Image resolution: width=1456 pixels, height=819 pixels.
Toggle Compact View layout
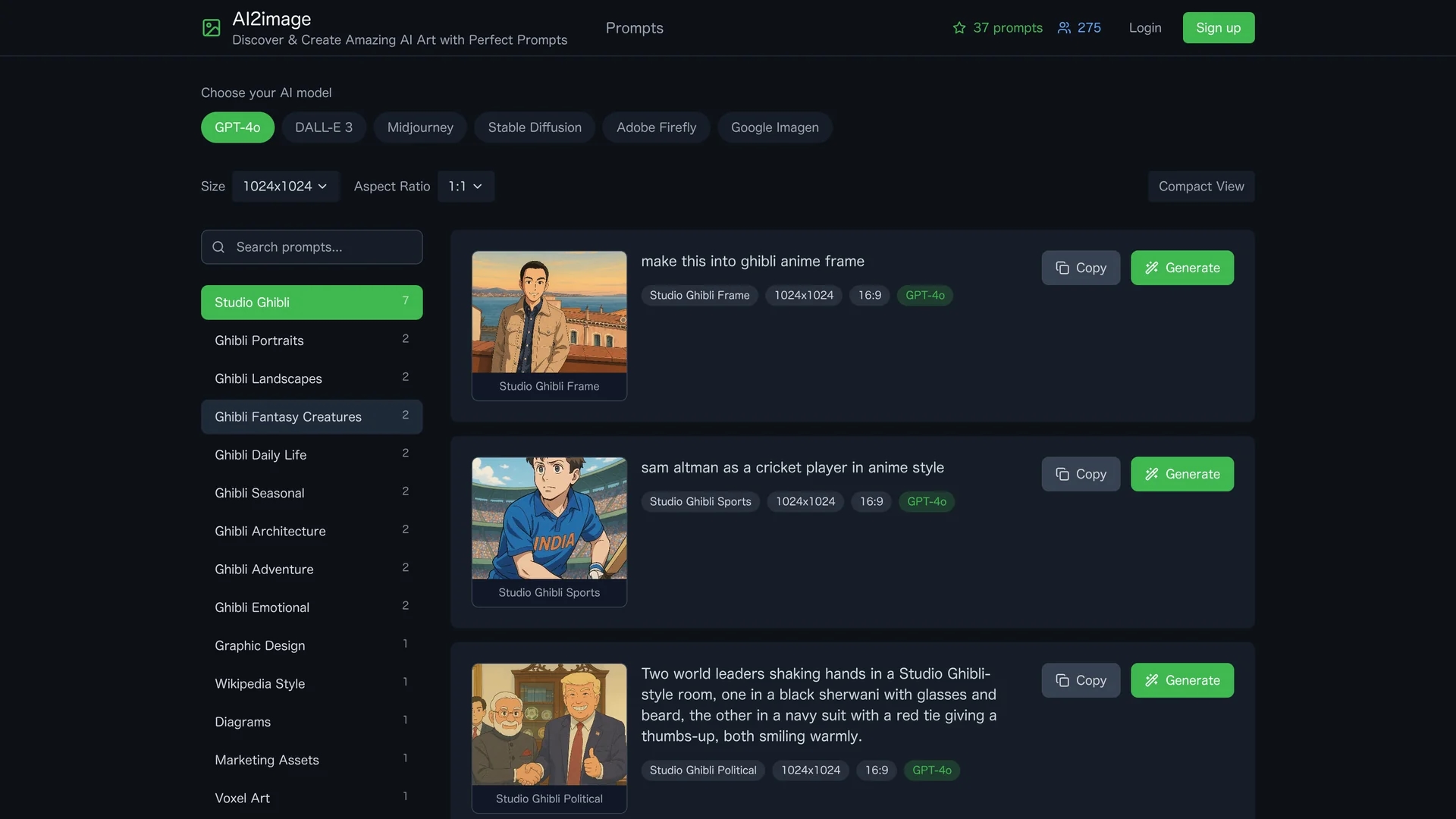click(x=1201, y=187)
